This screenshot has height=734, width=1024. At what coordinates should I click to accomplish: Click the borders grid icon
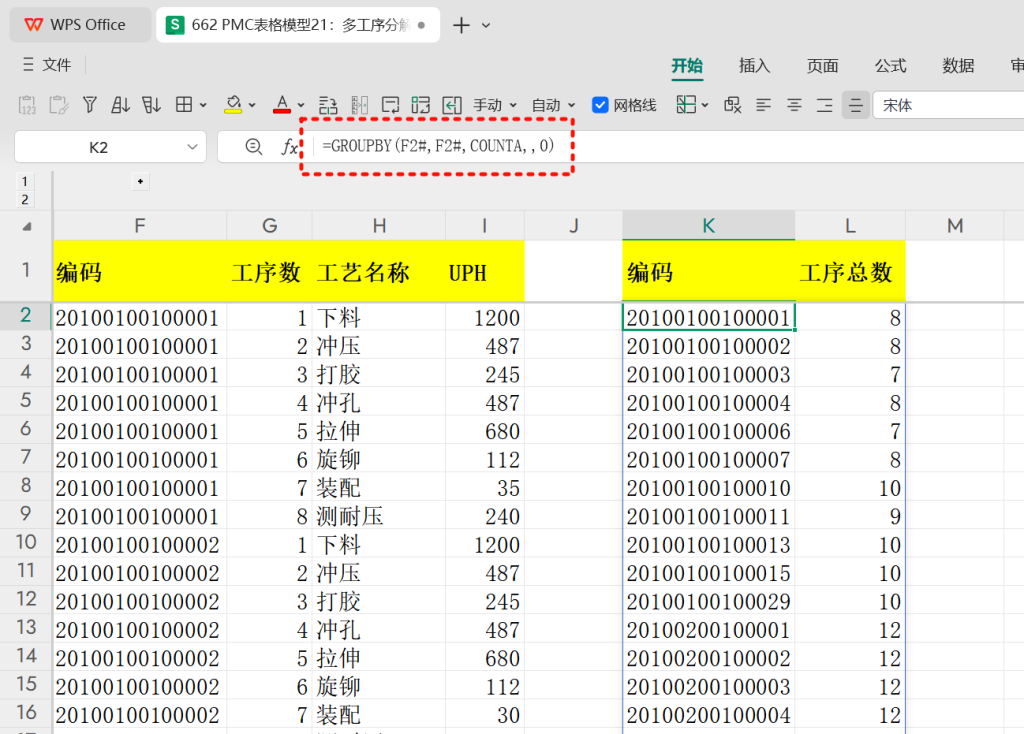[x=184, y=105]
